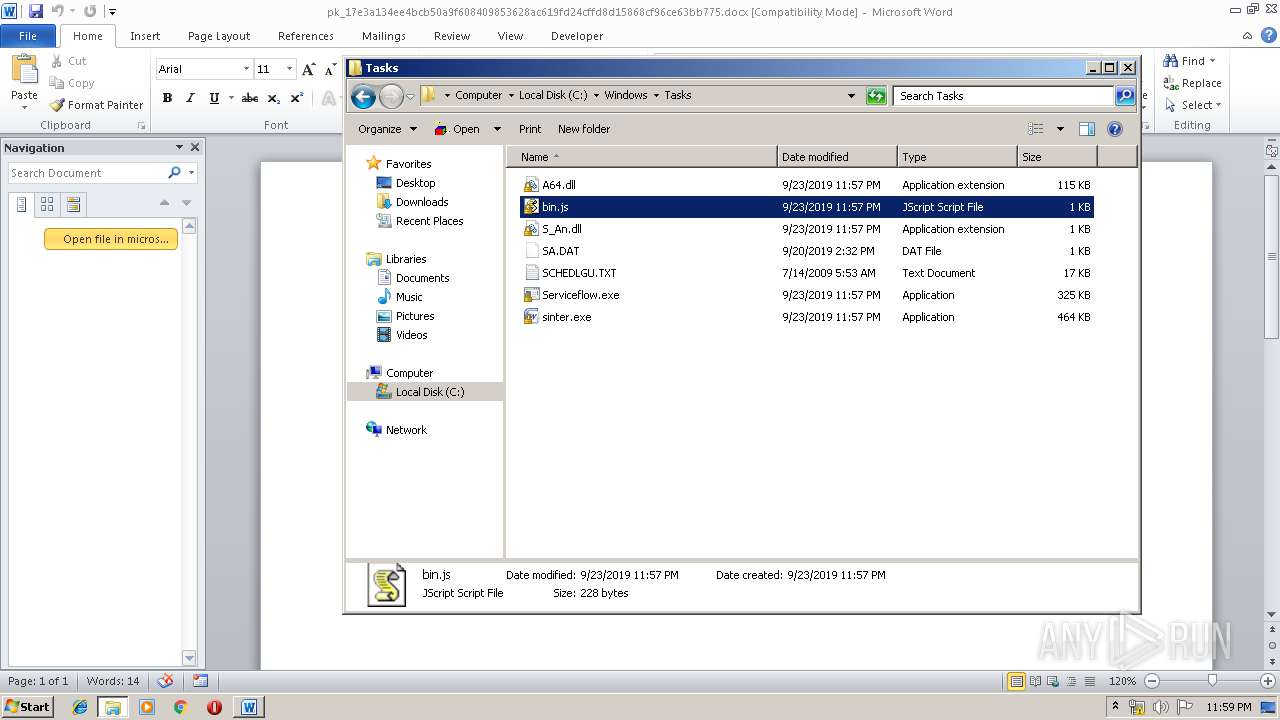Open the File tab in Word
Screen dimensions: 1280x720
(x=28, y=36)
